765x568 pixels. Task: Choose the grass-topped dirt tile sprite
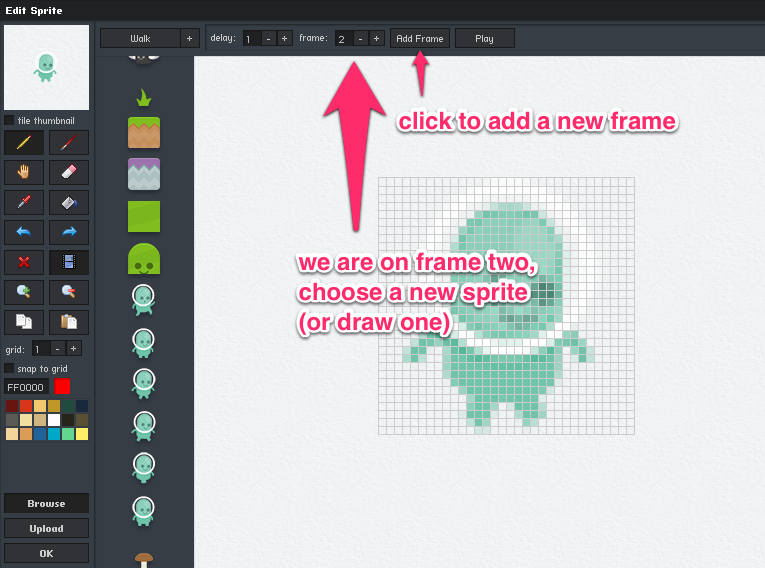144,132
